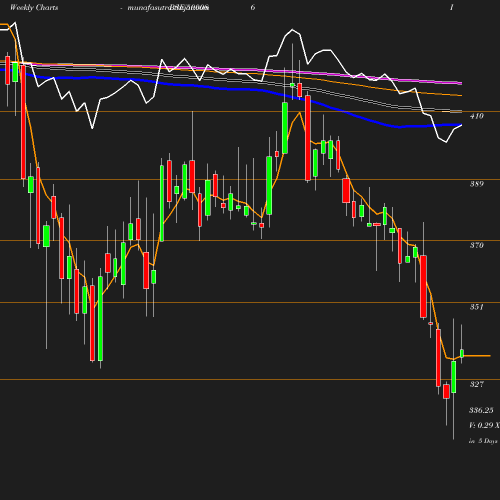Viewport: 500px width, 500px height.
Task: Click the 351 price axis label
Action: [x=476, y=307]
